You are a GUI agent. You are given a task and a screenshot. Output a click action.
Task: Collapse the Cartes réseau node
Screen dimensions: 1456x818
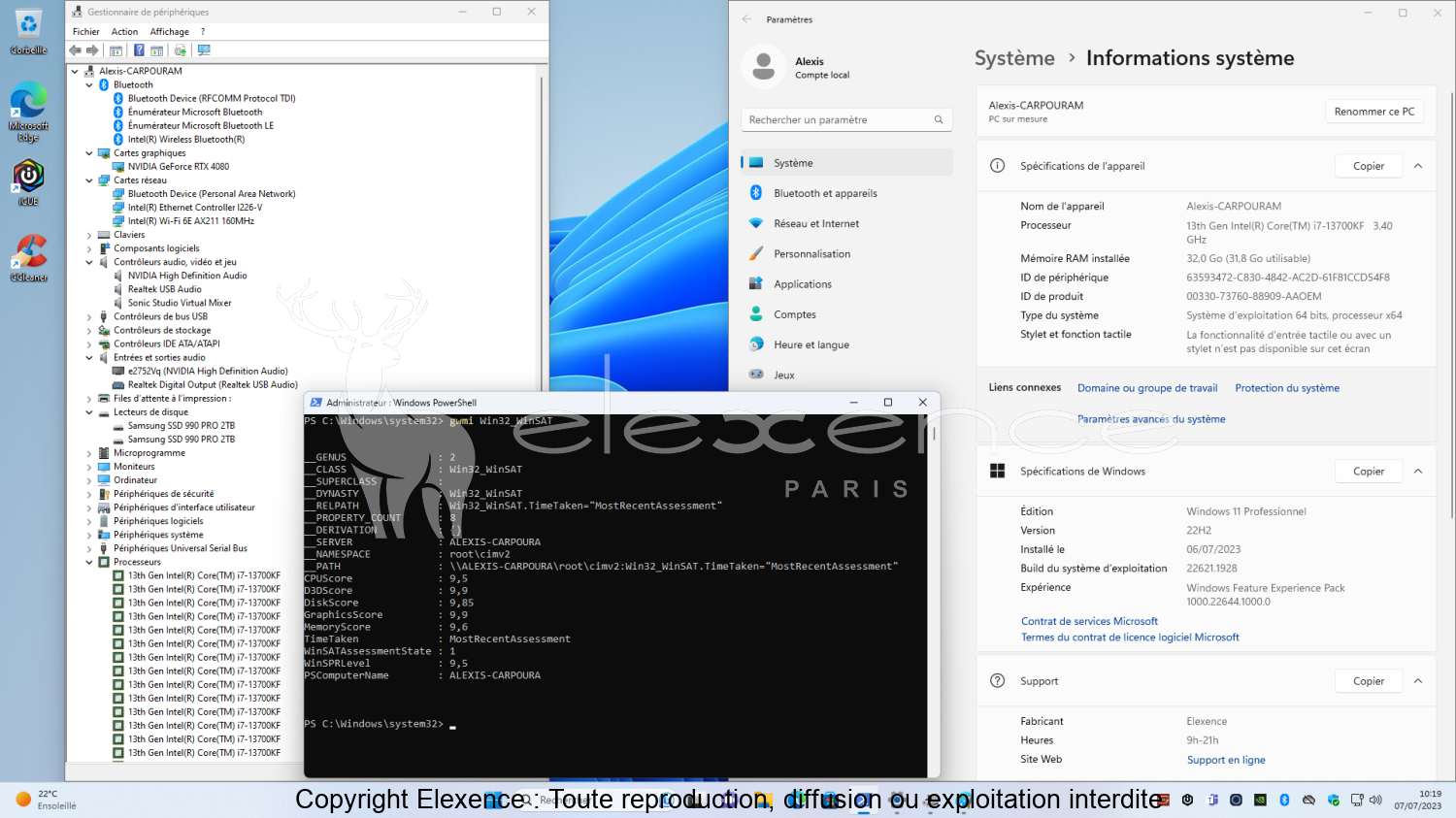tap(89, 180)
